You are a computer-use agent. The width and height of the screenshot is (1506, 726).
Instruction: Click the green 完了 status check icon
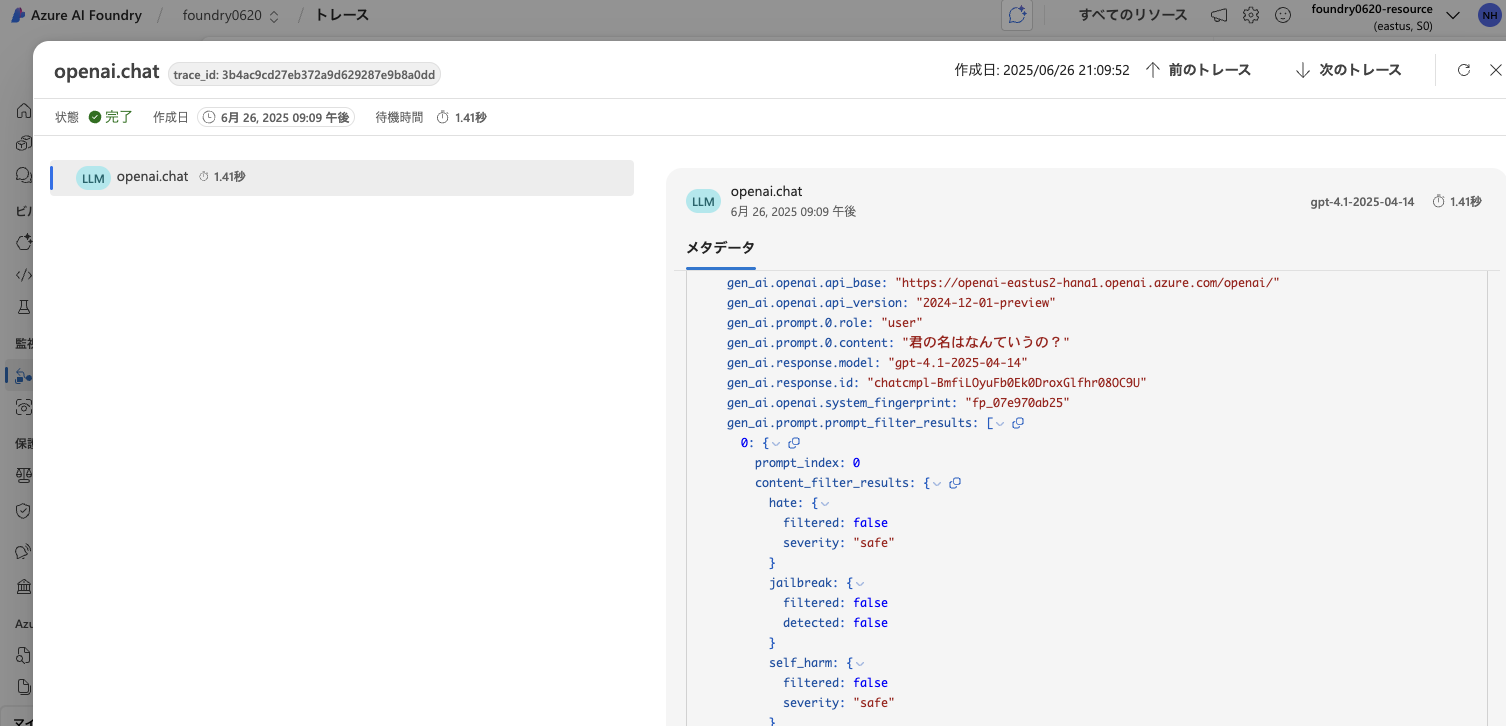click(95, 117)
